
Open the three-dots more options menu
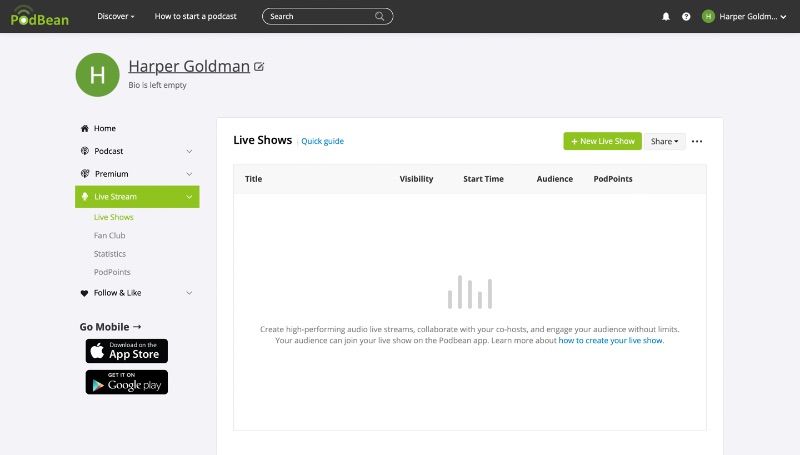coord(697,141)
